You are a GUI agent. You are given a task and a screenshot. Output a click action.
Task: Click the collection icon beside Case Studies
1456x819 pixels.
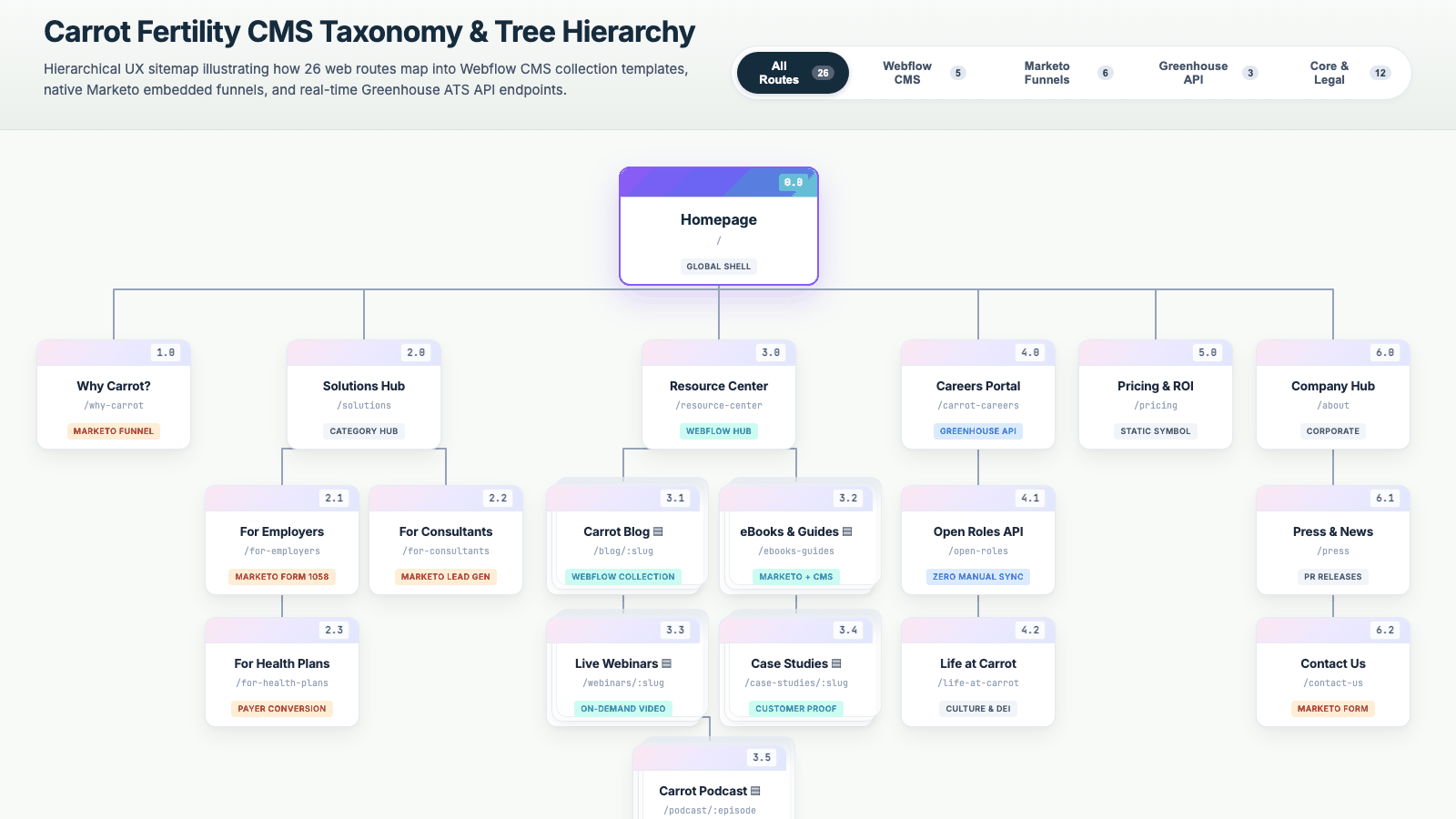pos(836,663)
